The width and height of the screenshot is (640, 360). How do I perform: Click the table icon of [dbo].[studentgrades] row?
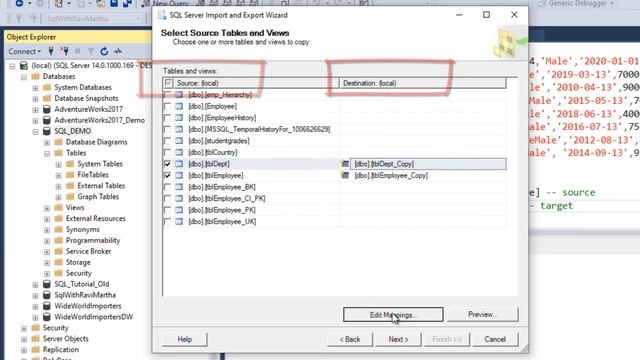click(179, 141)
